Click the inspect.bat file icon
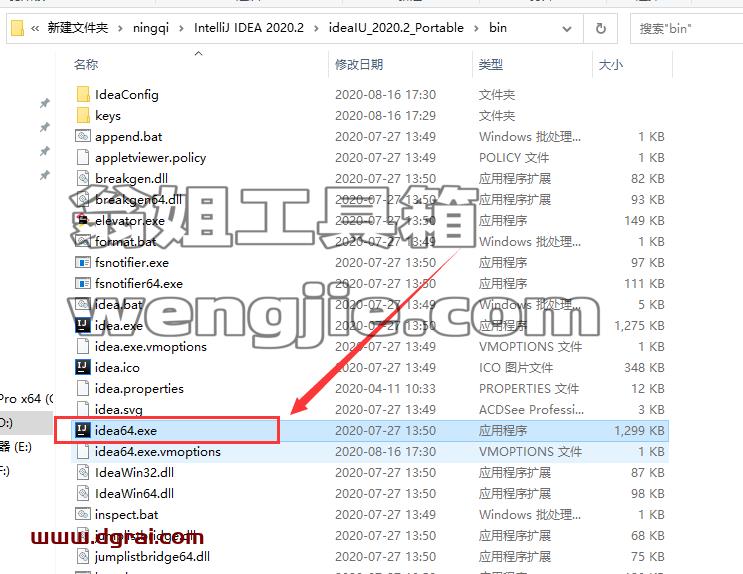This screenshot has width=743, height=574. tap(83, 514)
